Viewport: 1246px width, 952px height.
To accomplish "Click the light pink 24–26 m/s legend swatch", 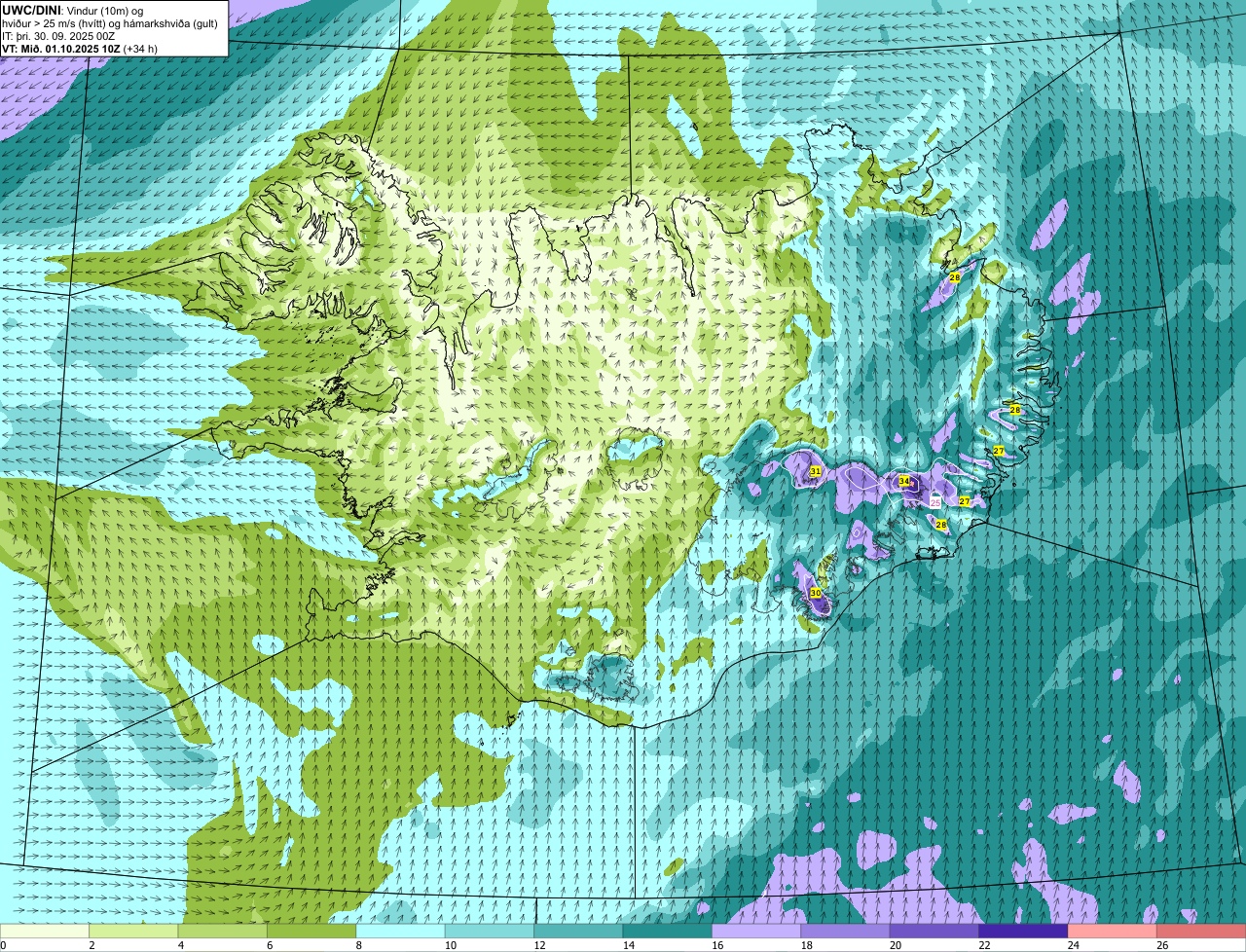I will tap(1113, 932).
